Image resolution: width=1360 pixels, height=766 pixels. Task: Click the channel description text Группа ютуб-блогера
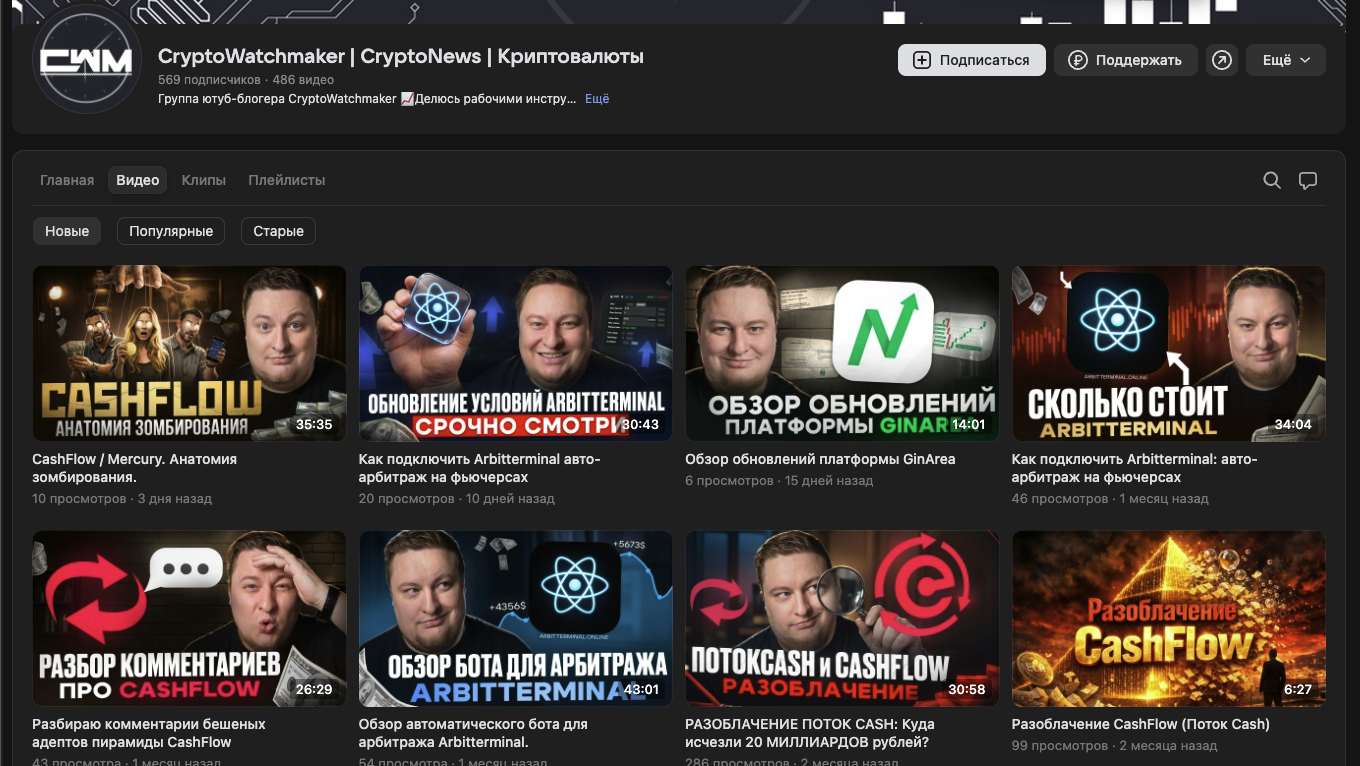click(x=367, y=99)
